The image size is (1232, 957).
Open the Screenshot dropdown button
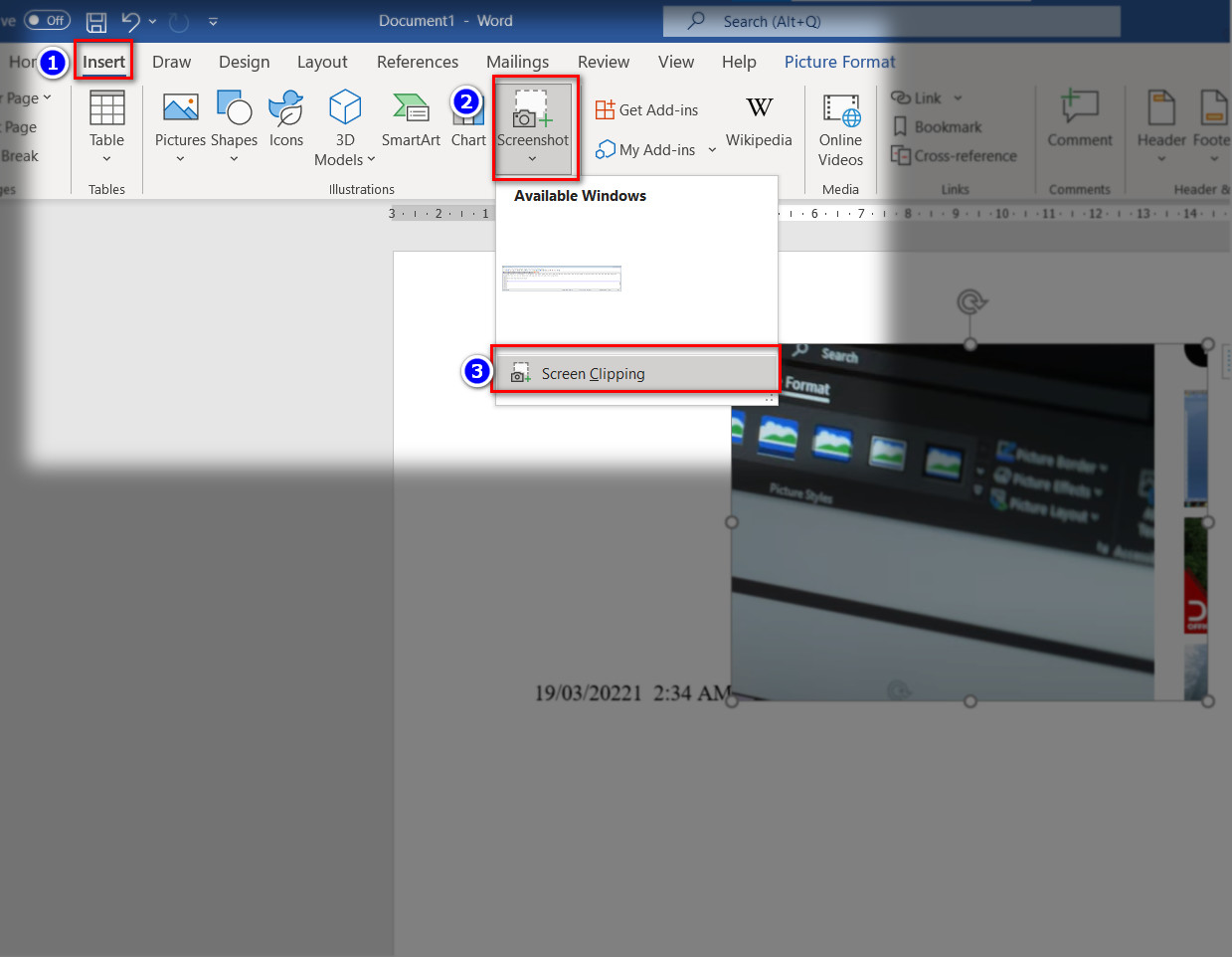point(533,128)
